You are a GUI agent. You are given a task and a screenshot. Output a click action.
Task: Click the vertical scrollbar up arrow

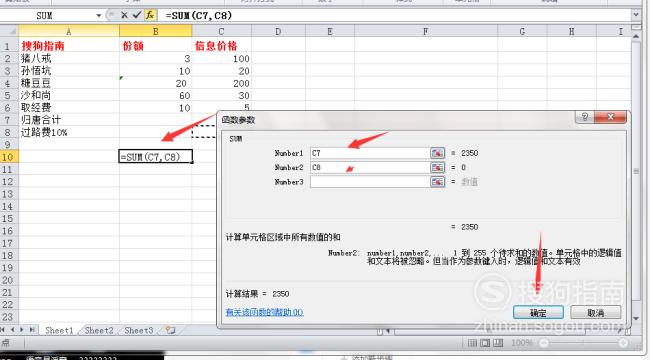[x=636, y=36]
